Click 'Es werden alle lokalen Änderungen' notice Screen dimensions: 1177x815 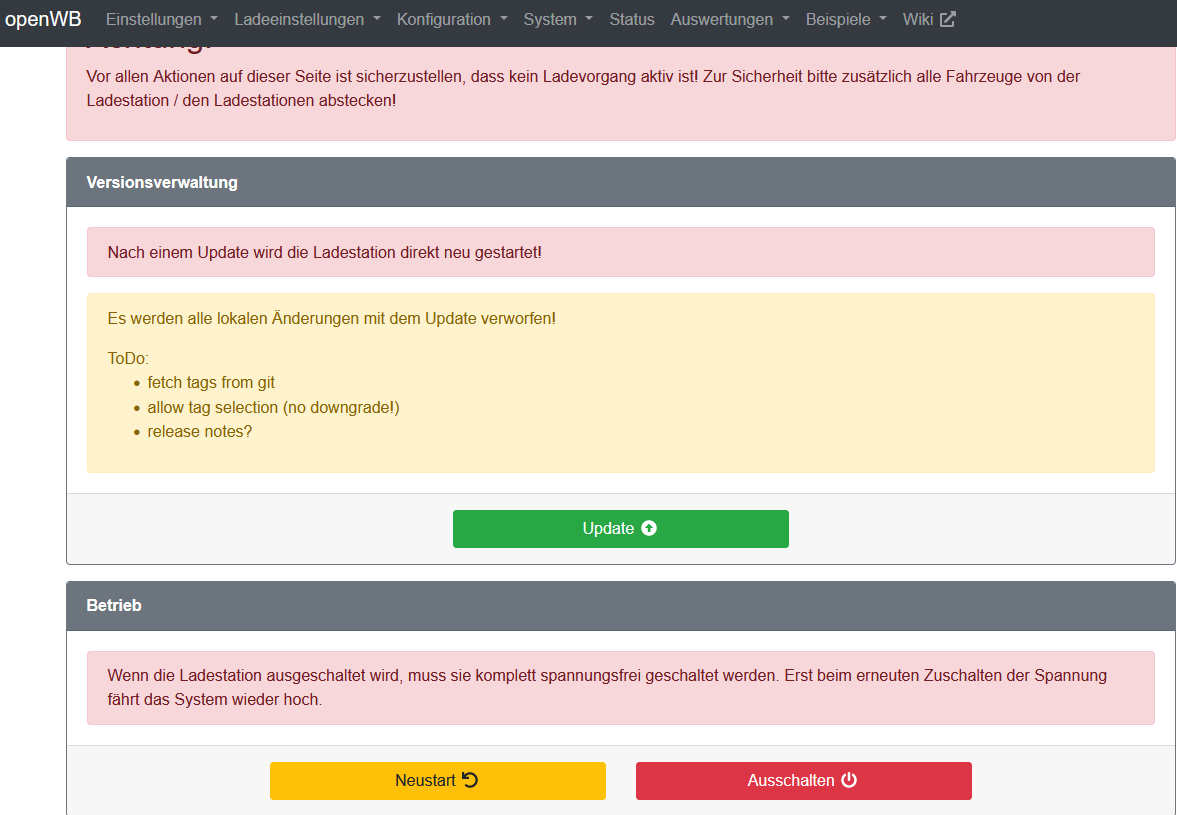click(332, 318)
